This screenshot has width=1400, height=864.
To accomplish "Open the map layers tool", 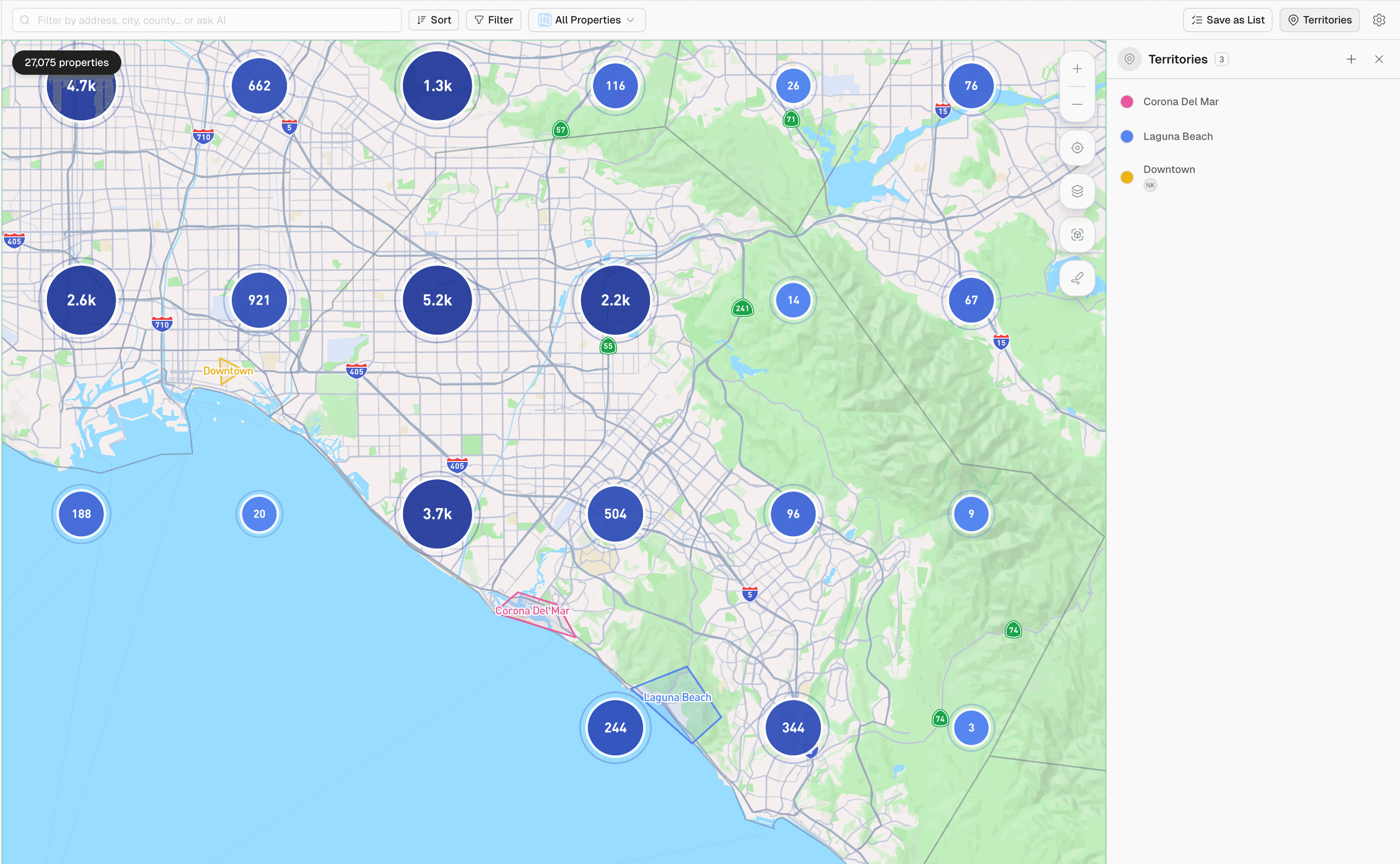I will pyautogui.click(x=1077, y=191).
